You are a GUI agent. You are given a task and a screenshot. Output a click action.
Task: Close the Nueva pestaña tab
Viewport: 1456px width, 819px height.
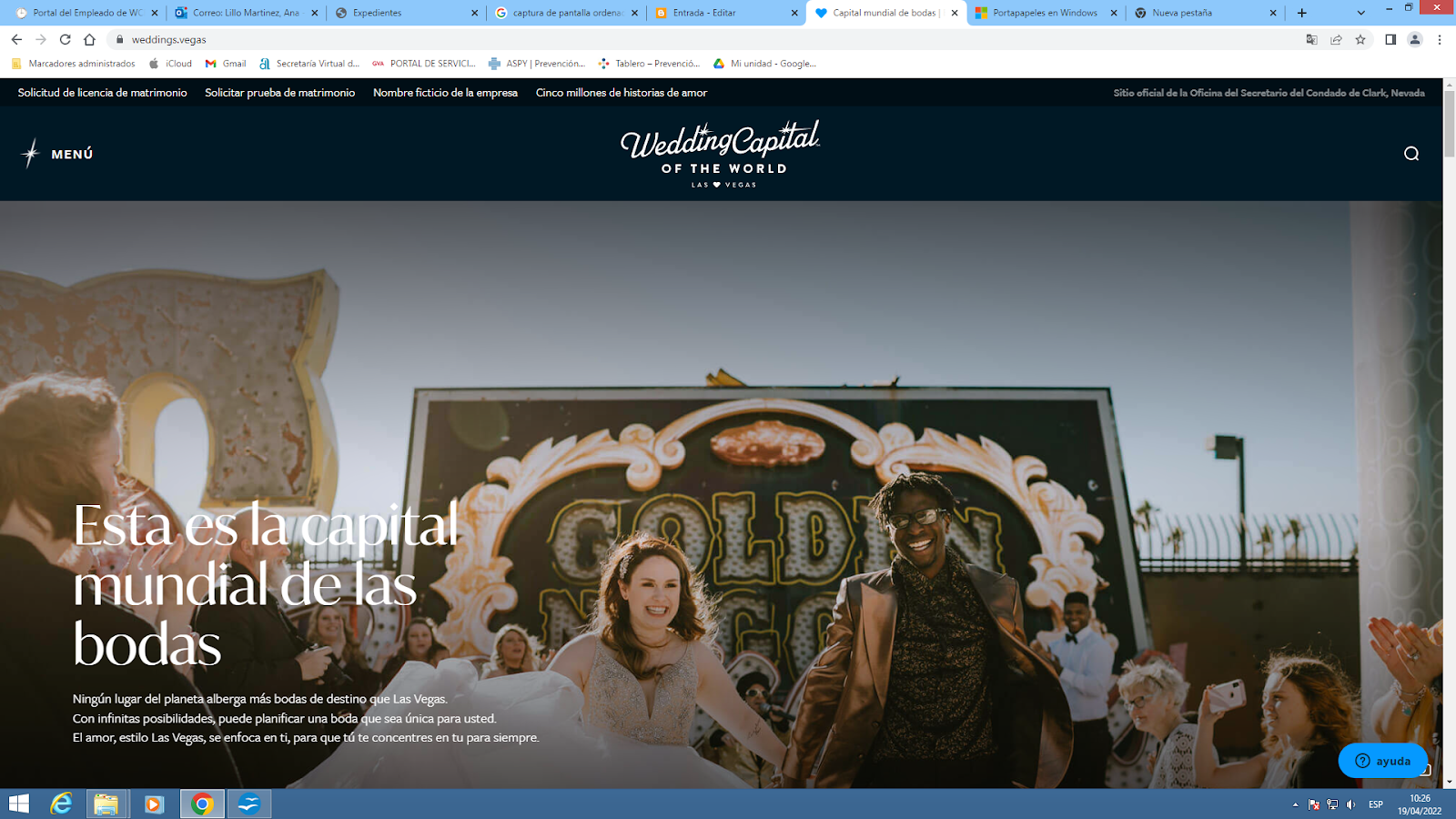click(x=1273, y=13)
